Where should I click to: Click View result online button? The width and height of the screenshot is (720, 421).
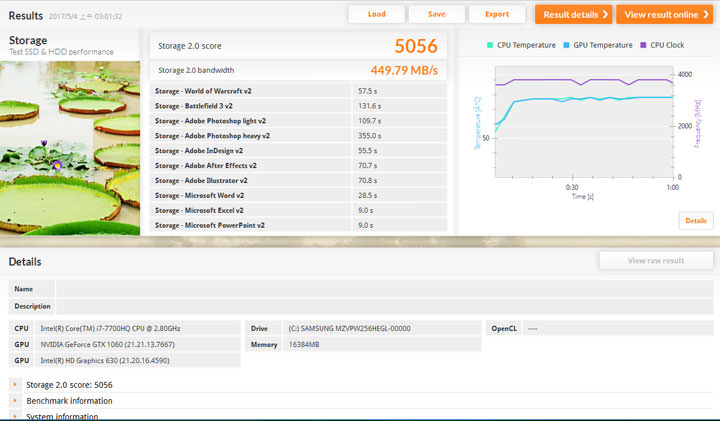[664, 15]
